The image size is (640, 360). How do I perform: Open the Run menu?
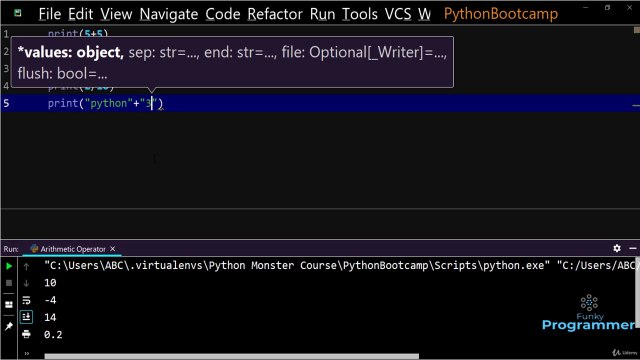tap(322, 14)
